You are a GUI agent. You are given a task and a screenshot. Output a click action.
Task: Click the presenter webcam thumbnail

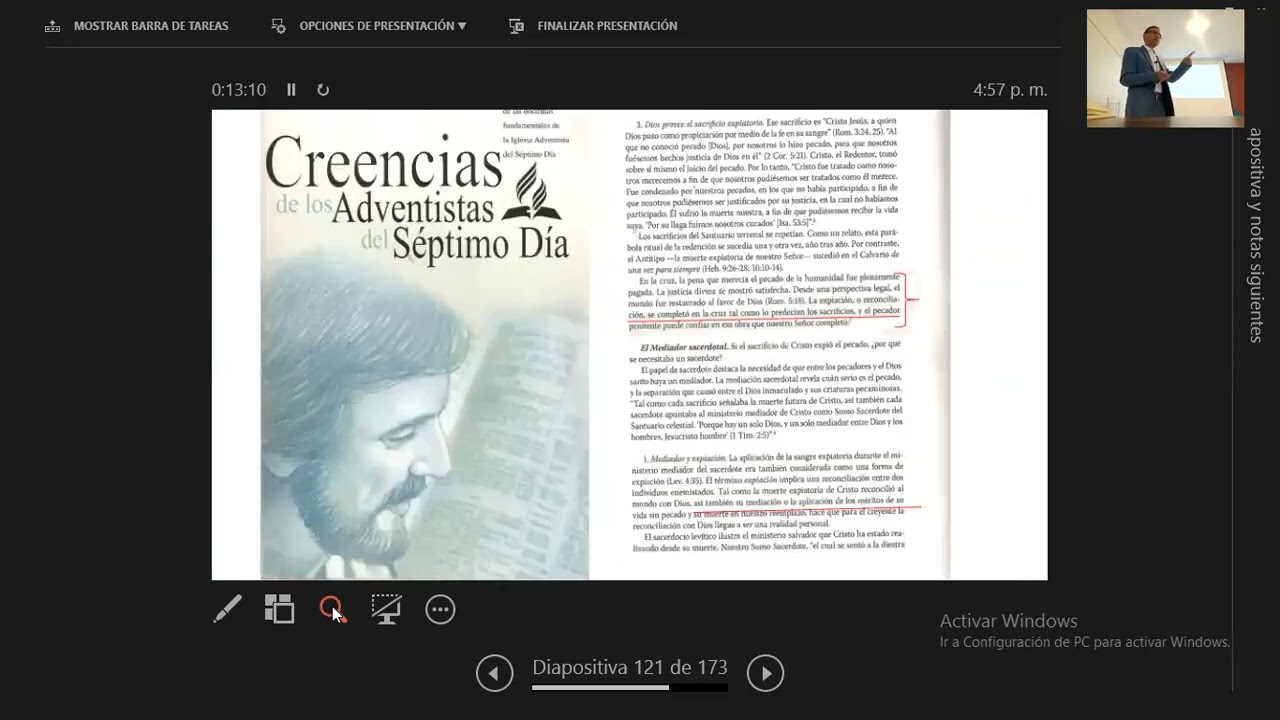pyautogui.click(x=1165, y=68)
